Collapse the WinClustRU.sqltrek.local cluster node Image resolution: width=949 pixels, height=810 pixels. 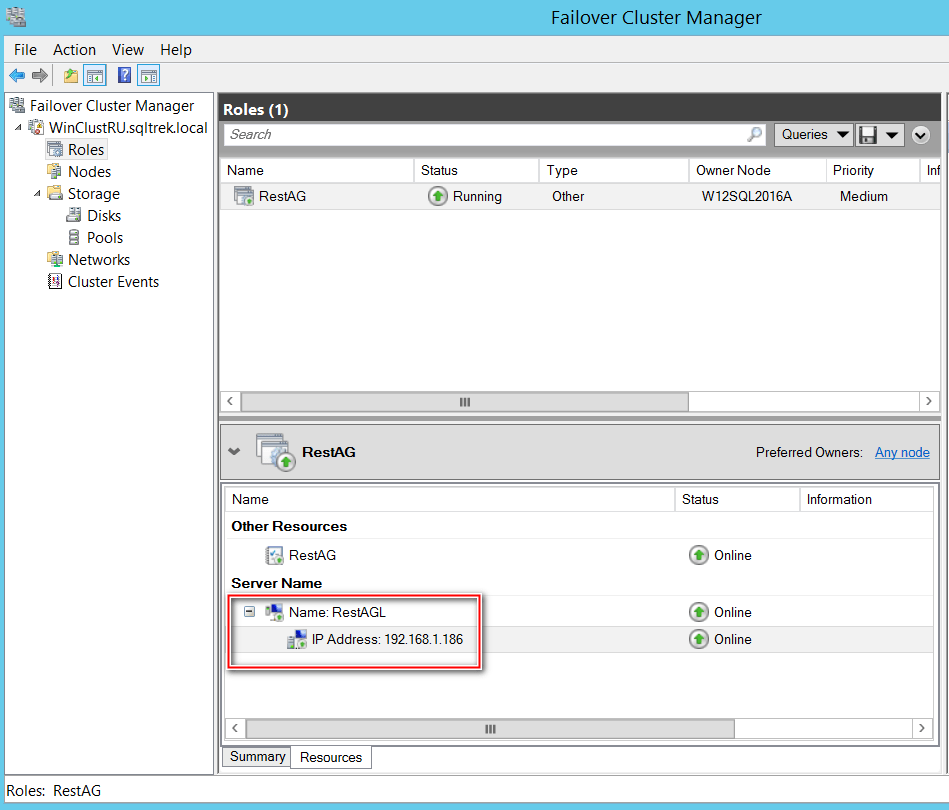click(x=18, y=128)
